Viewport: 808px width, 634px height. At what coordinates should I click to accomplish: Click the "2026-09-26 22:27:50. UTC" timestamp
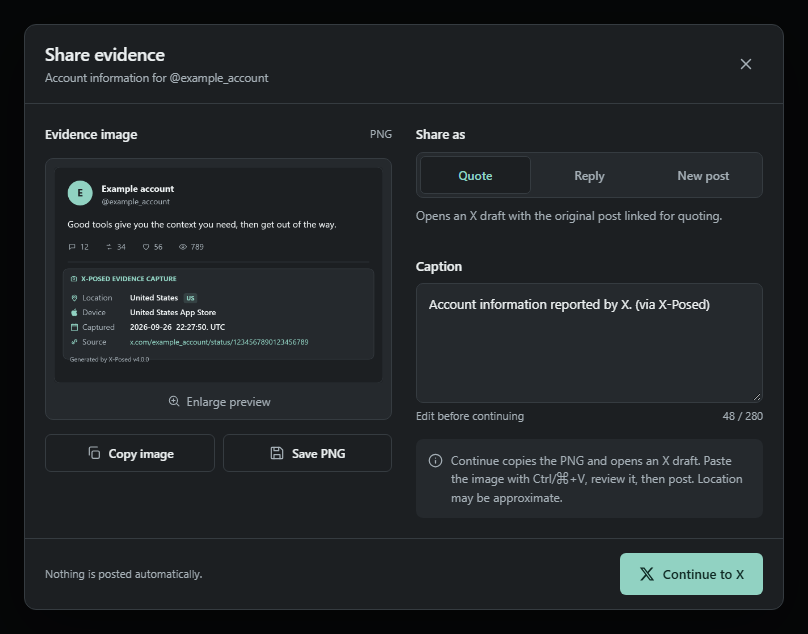[177, 327]
